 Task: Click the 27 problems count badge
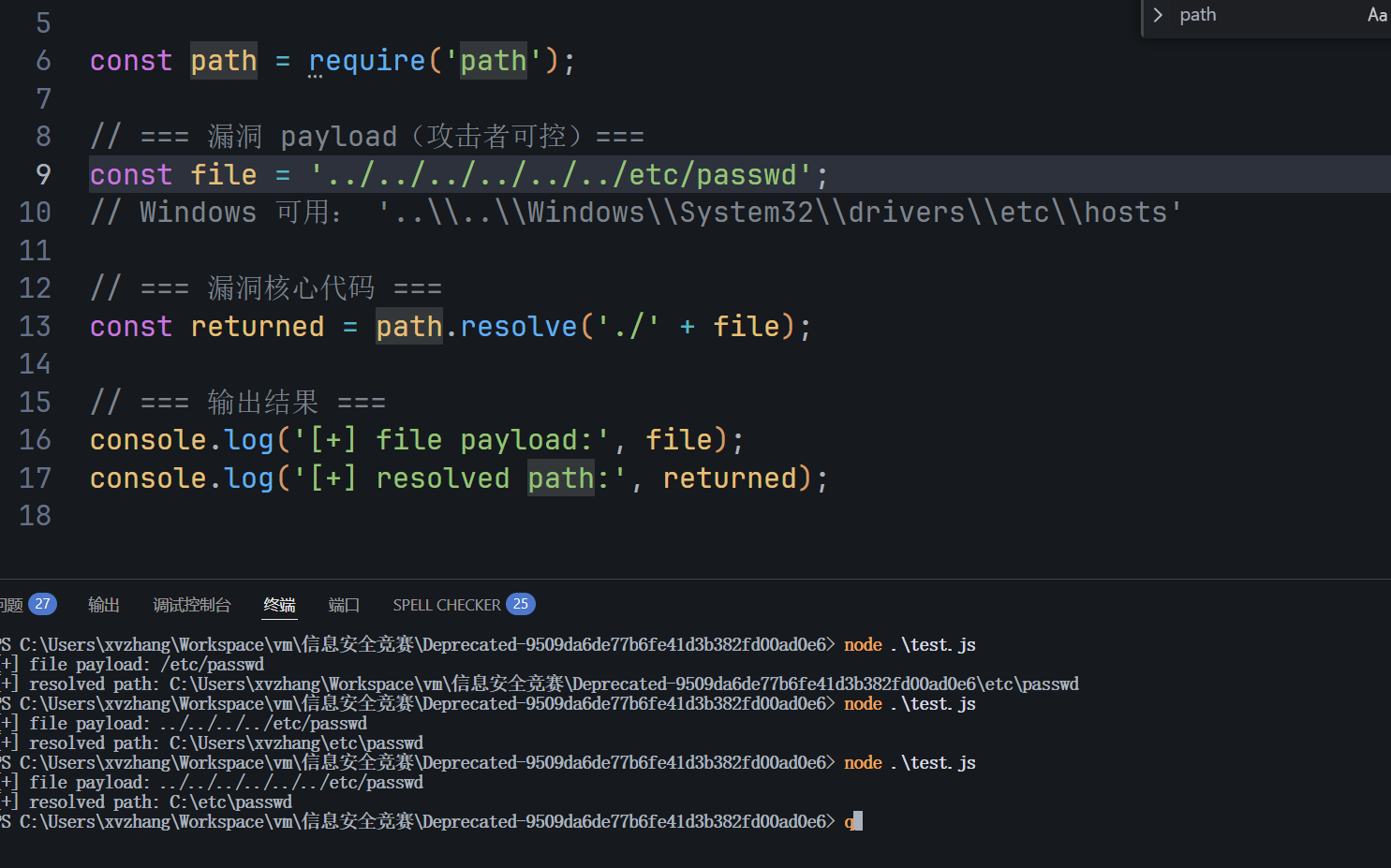tap(42, 604)
